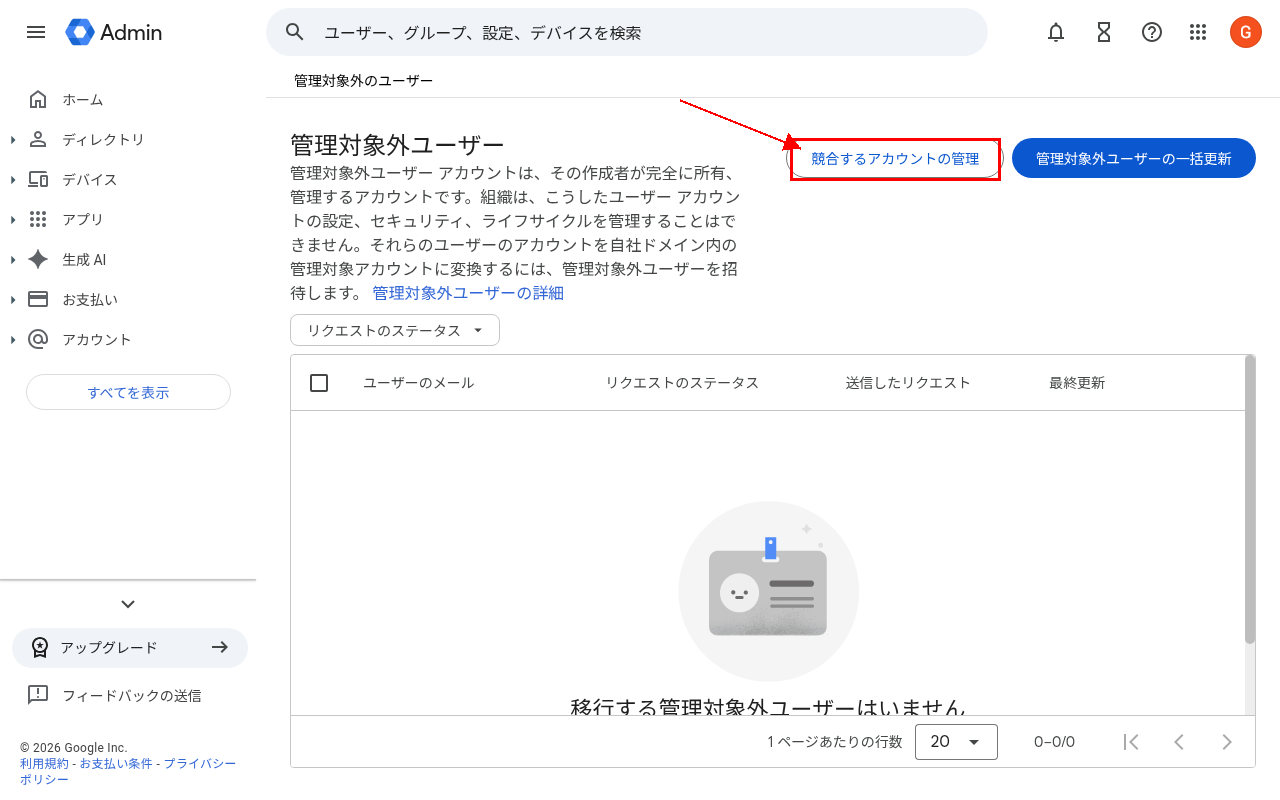Expand the ディレクトリ menu arrow
This screenshot has width=1280, height=800.
(x=13, y=139)
